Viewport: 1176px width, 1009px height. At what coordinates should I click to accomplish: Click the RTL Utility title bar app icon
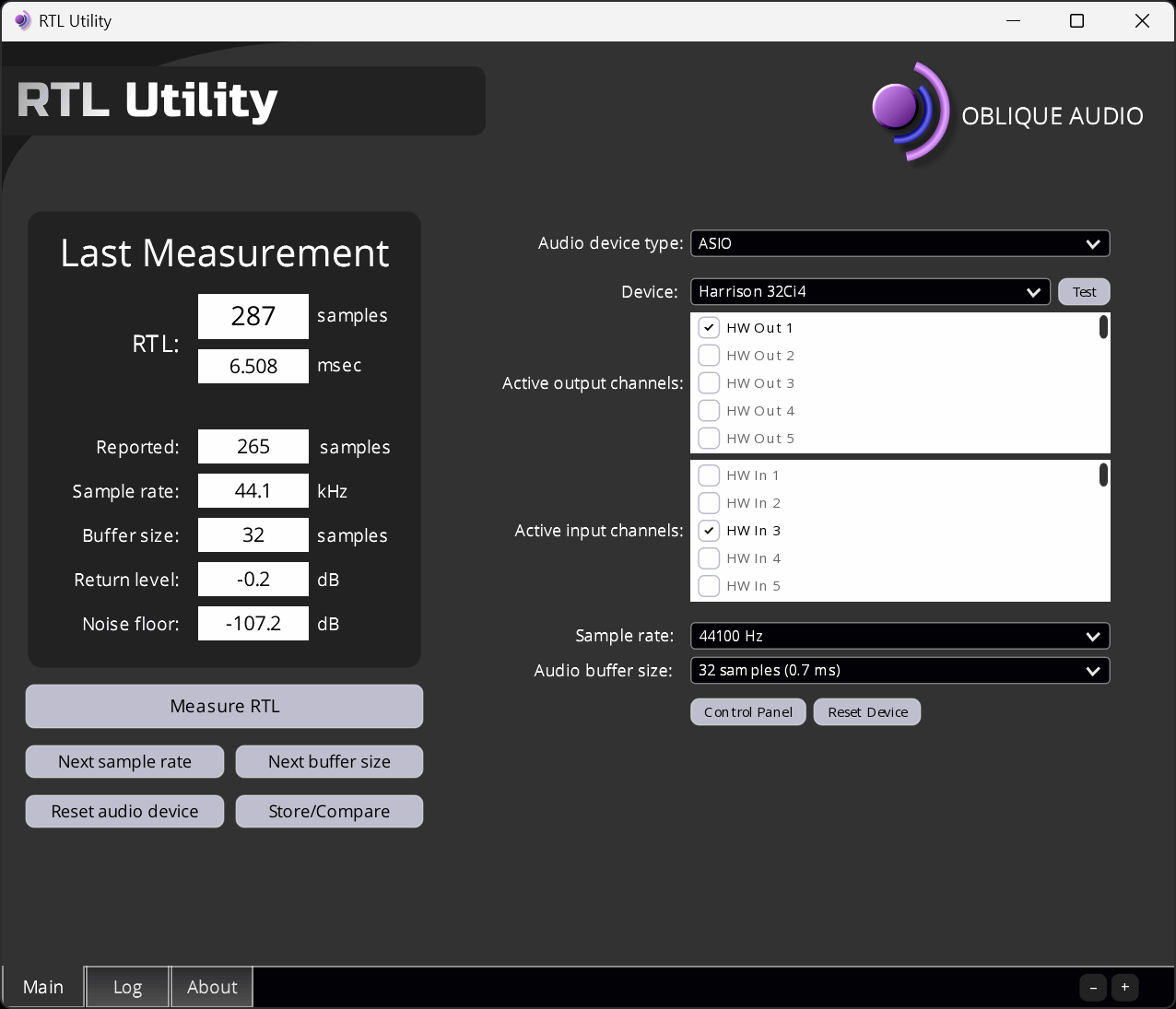tap(23, 20)
